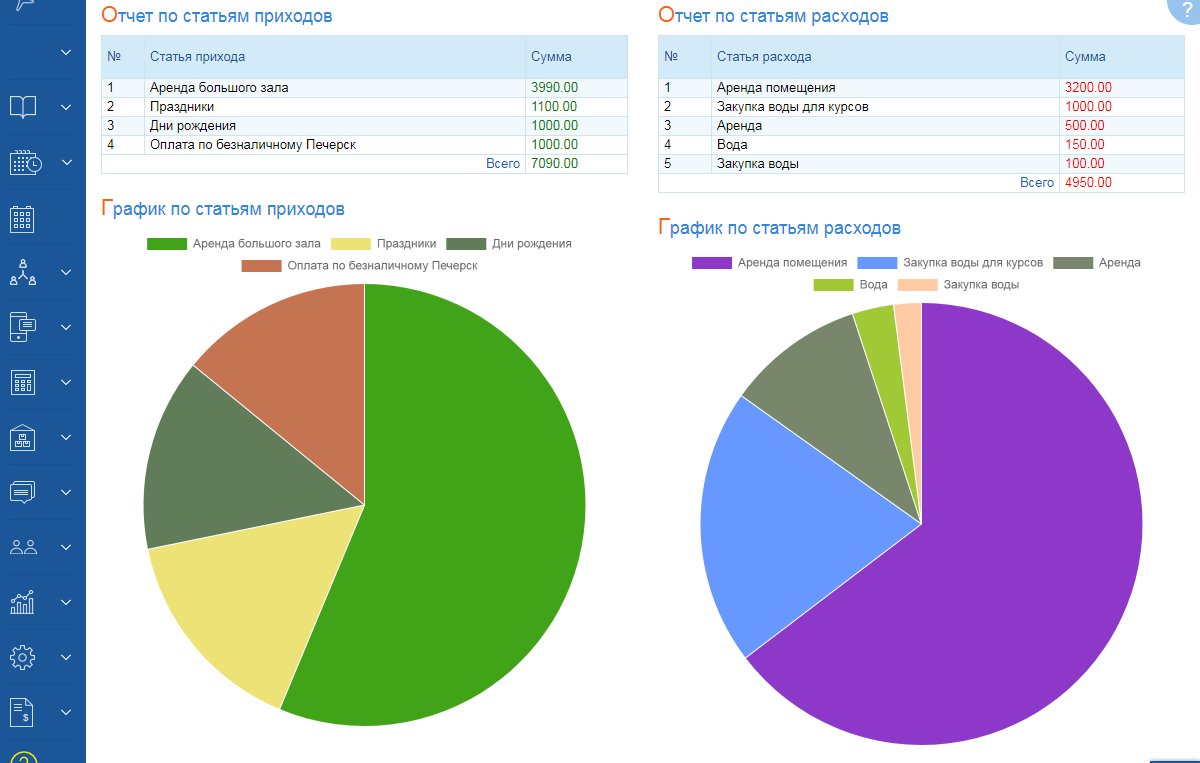Screen dimensions: 1200x763
Task: Open the mobile messaging sidebar icon
Action: (x=23, y=327)
